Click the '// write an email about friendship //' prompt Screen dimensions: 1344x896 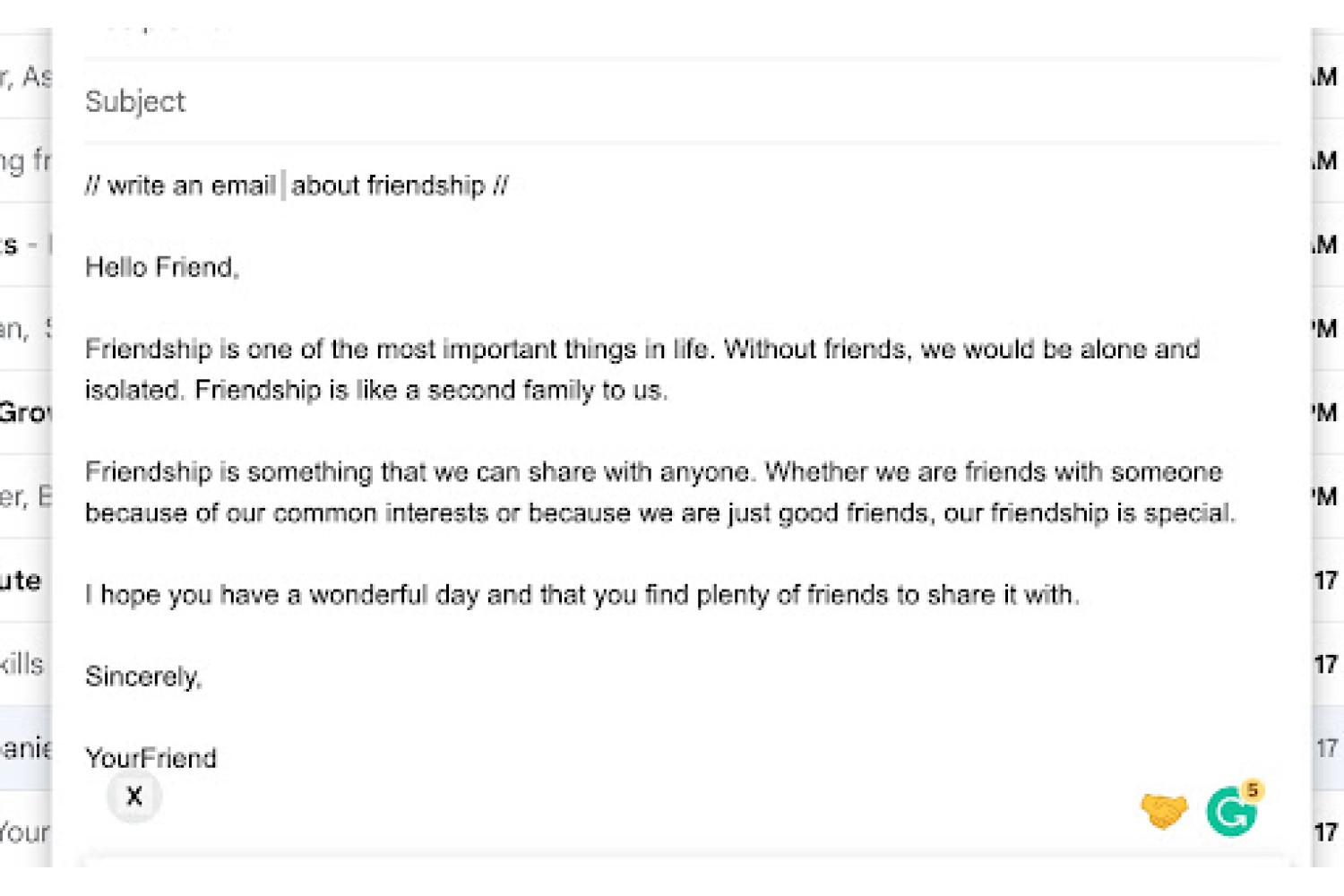pos(297,185)
